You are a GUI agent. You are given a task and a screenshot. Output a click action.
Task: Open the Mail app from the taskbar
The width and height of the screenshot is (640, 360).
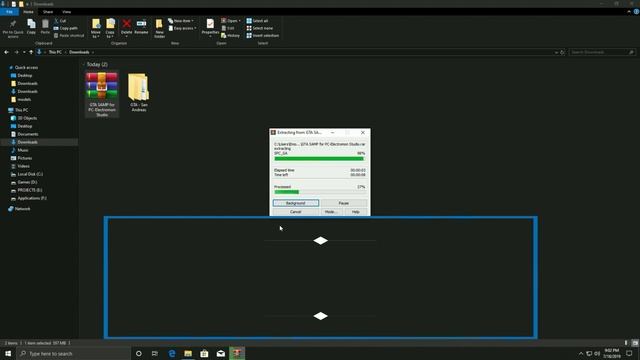click(220, 353)
